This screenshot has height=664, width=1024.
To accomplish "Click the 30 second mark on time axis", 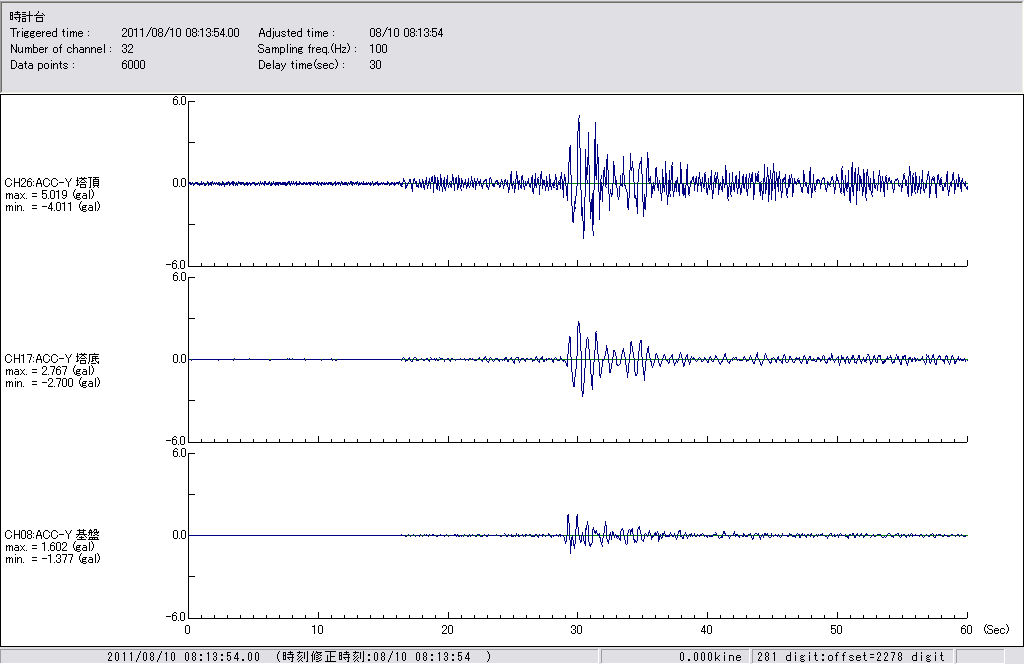I will coord(577,630).
